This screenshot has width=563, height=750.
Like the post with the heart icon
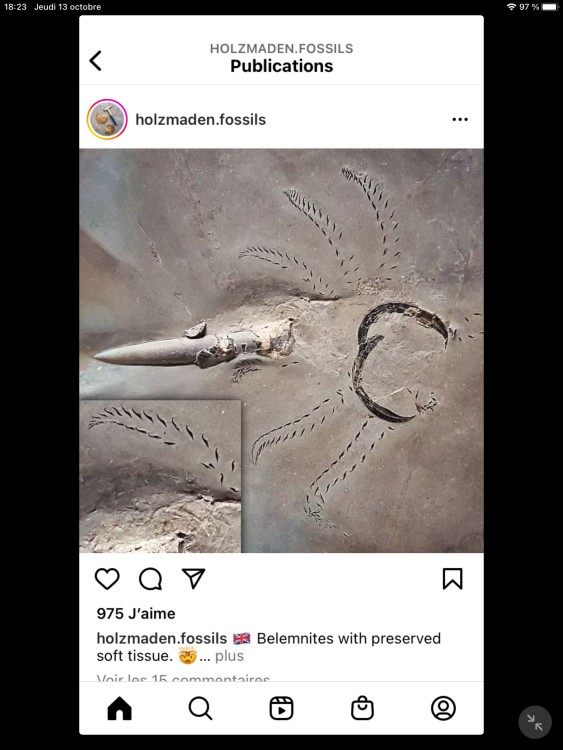(x=107, y=579)
